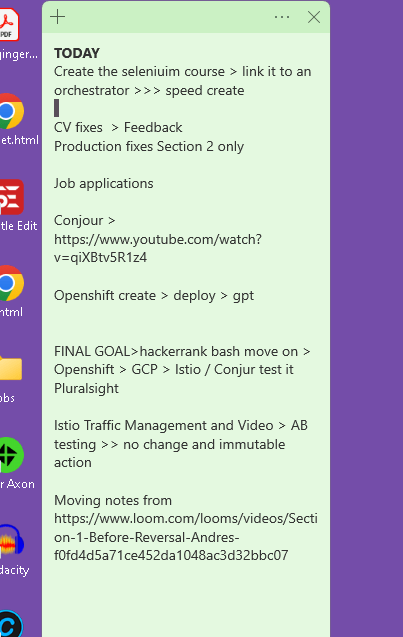The width and height of the screenshot is (403, 637).
Task: Click 'Create the seleniuim course' line
Action: coord(182,72)
